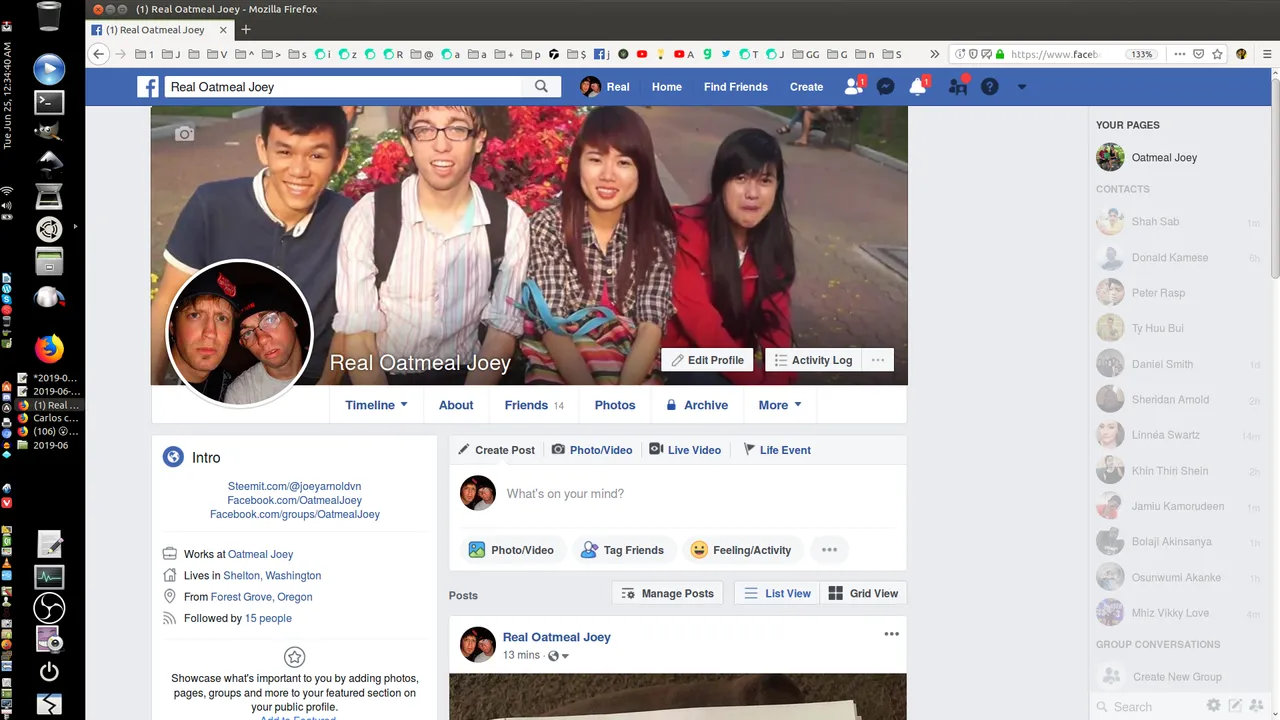
Task: Click the profile picture thumbnail
Action: [x=239, y=333]
